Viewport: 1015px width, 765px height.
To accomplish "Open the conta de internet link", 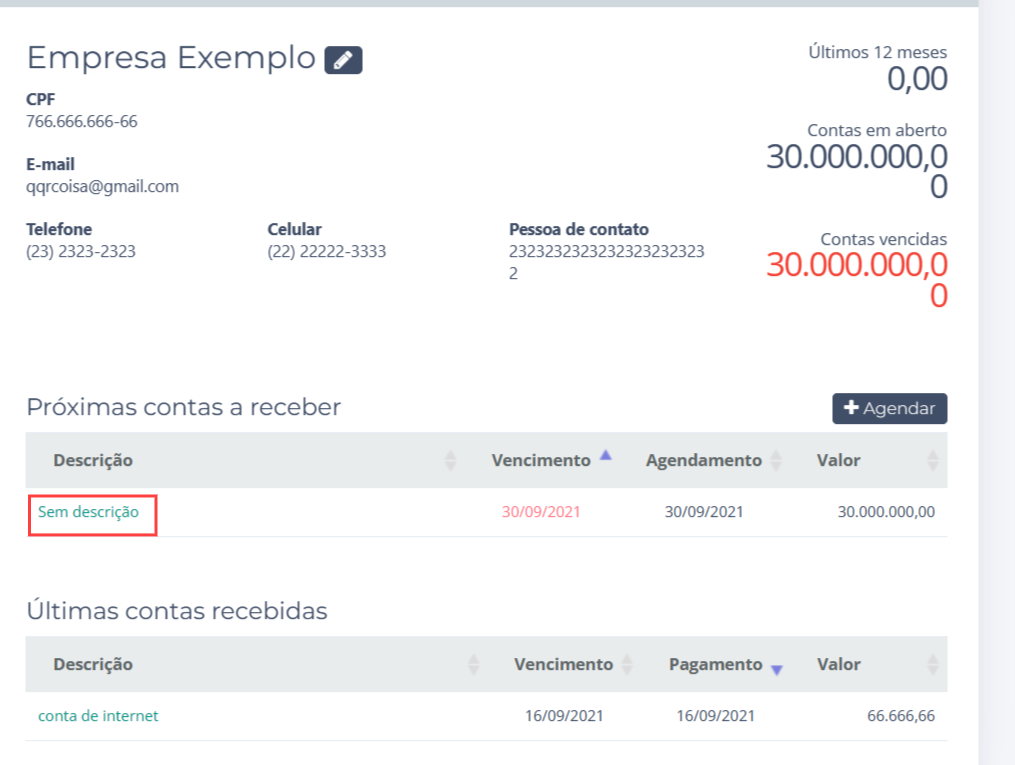I will pyautogui.click(x=98, y=716).
